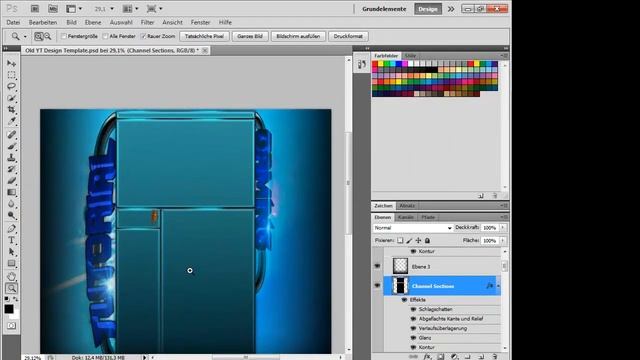Image resolution: width=640 pixels, height=360 pixels.
Task: Enable the Fenstergröße checkbox
Action: click(x=64, y=36)
